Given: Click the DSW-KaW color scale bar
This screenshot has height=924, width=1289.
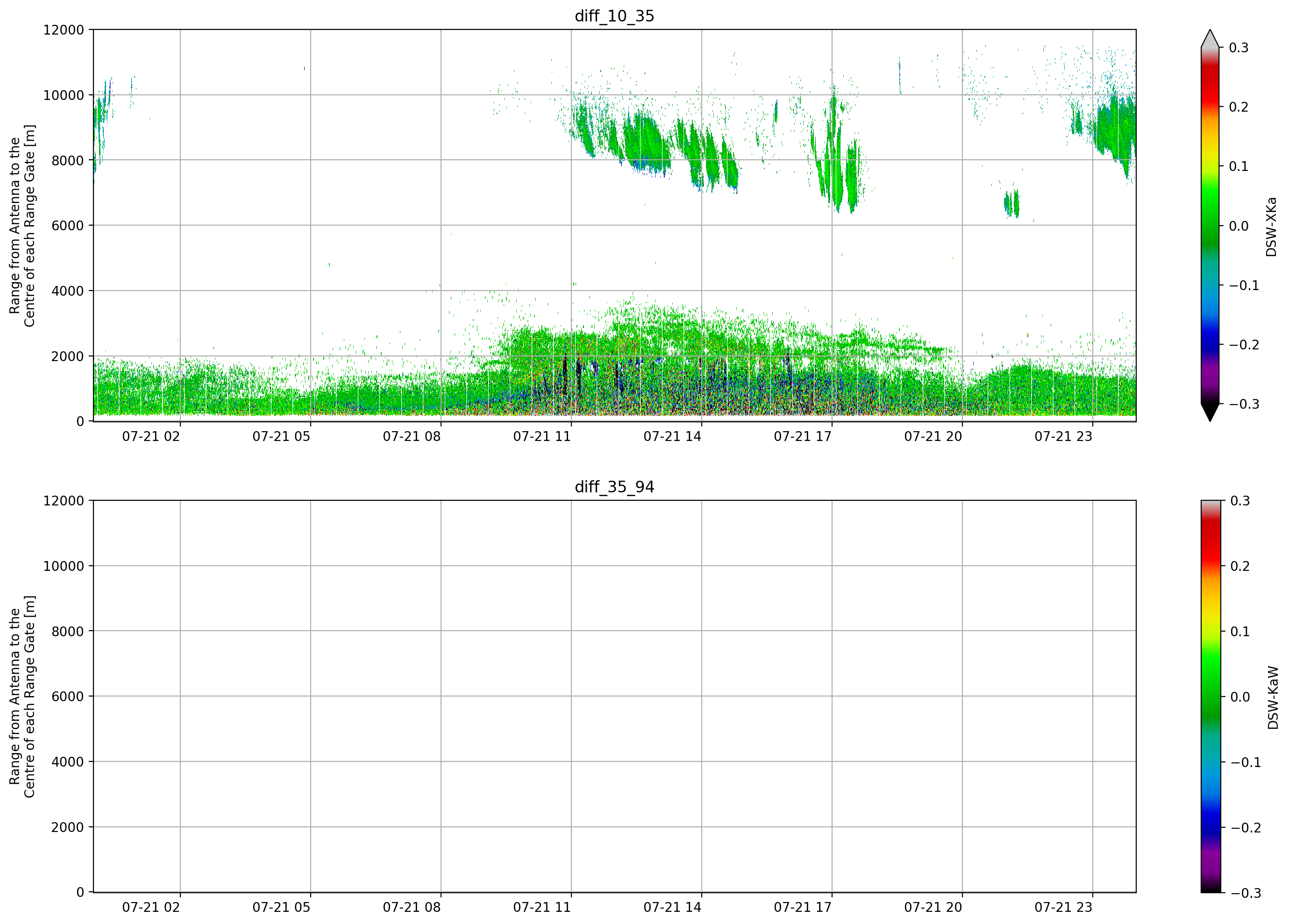Looking at the screenshot, I should pos(1210,697).
